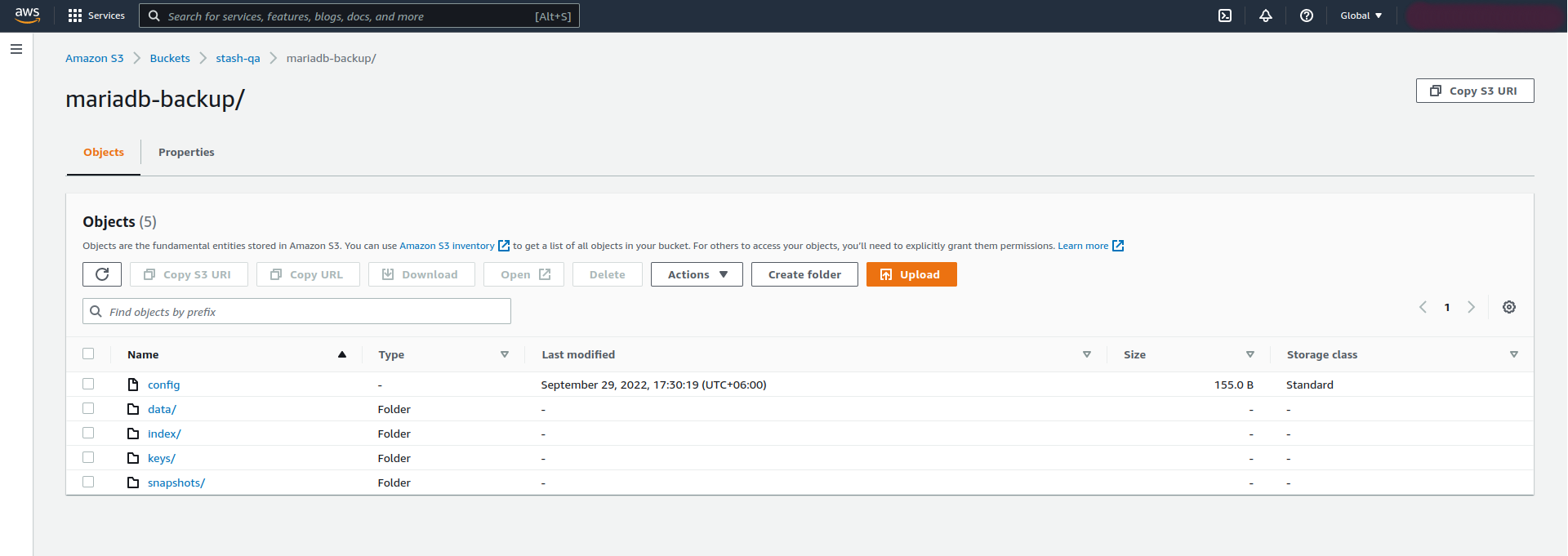This screenshot has width=1568, height=556.
Task: Open the AWS CloudShell icon
Action: 1225,16
